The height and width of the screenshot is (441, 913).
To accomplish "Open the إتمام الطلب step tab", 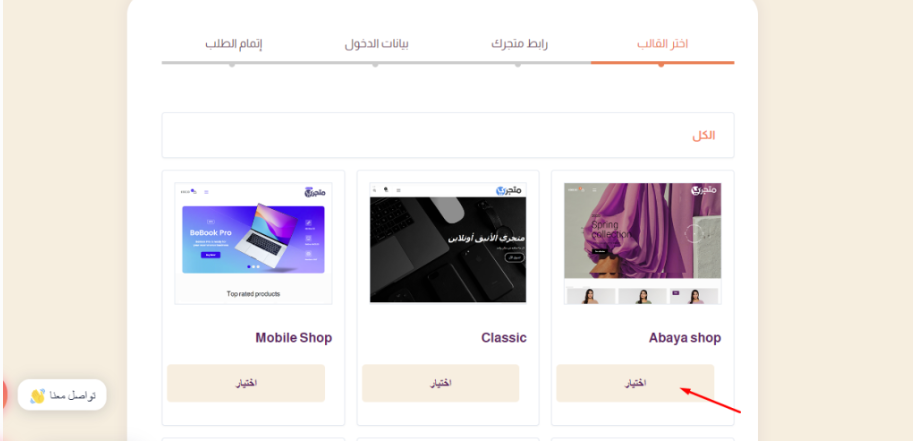I will click(x=233, y=44).
